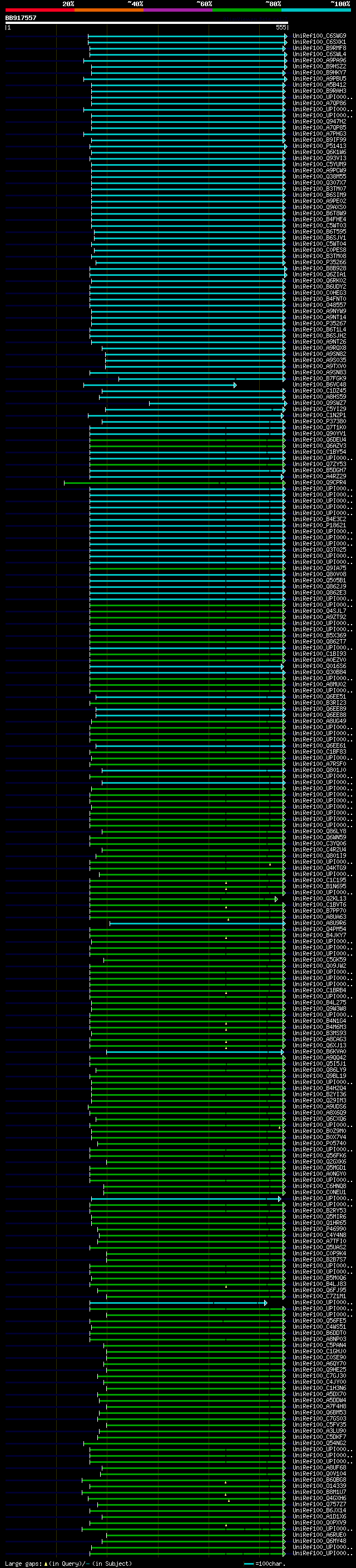Click UniRef100_P35266 label
356x1568 pixels.
click(x=319, y=263)
